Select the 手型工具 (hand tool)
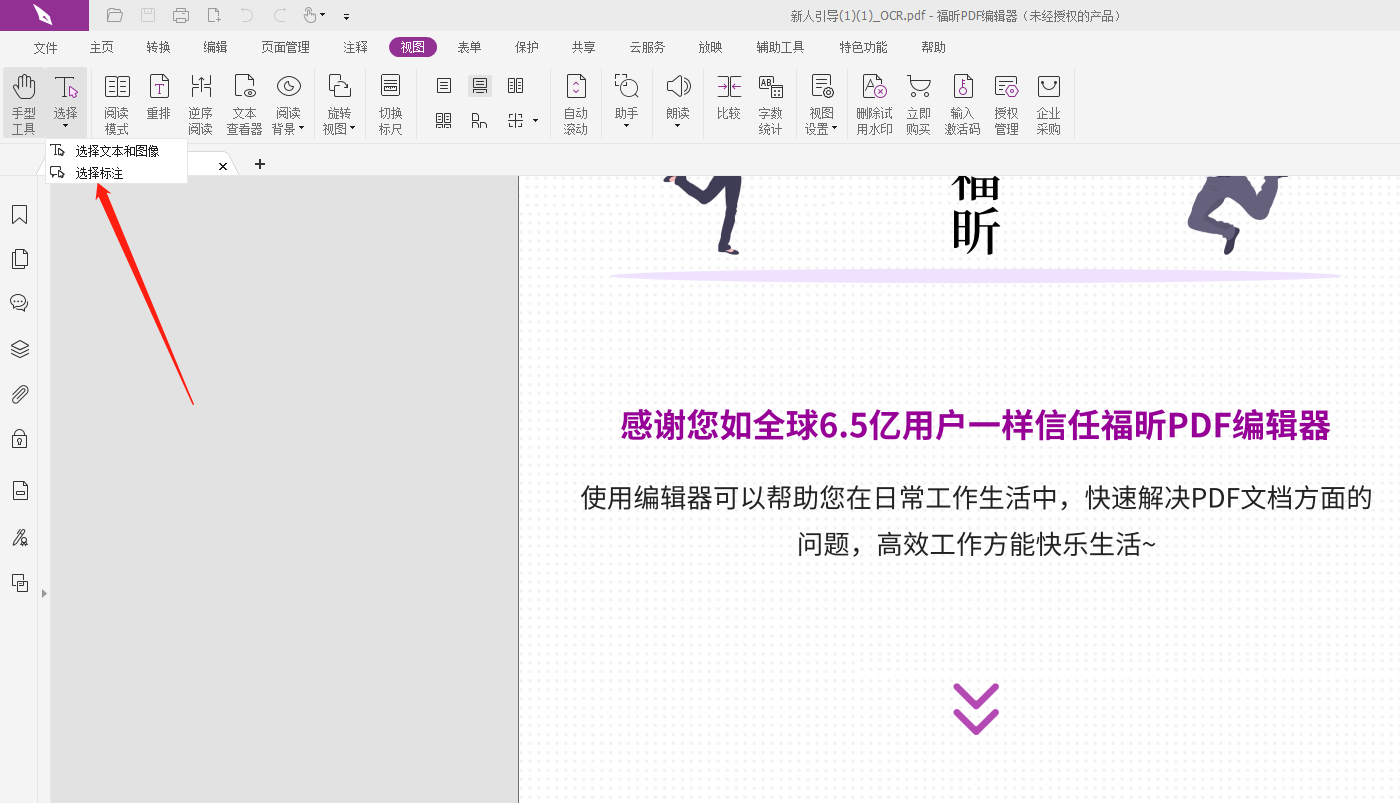 coord(22,100)
